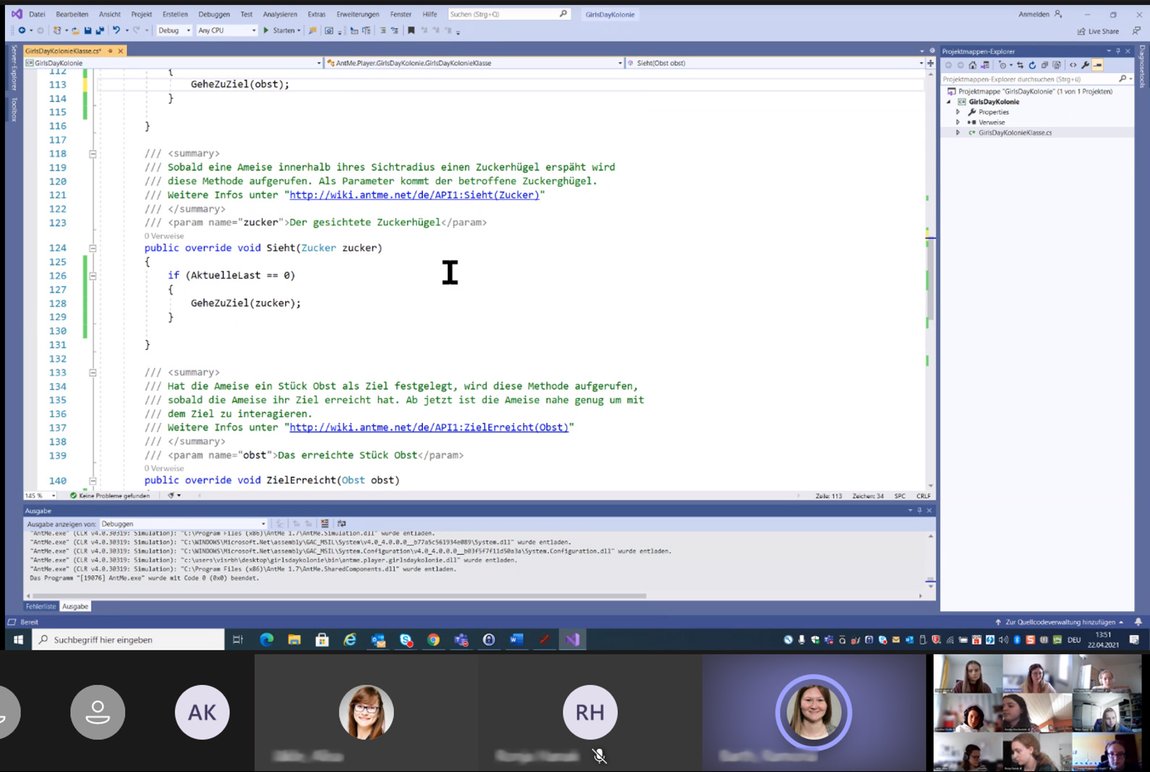1150x772 pixels.
Task: Click the pin icon on the GirlsDayKolonieKlasse.cs tab
Action: [111, 51]
